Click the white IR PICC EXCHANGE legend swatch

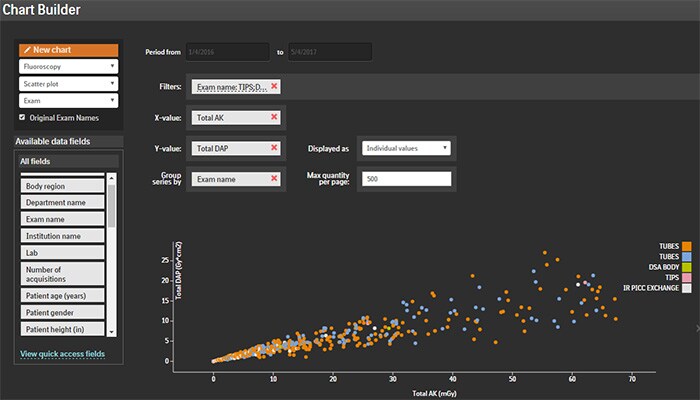point(687,288)
